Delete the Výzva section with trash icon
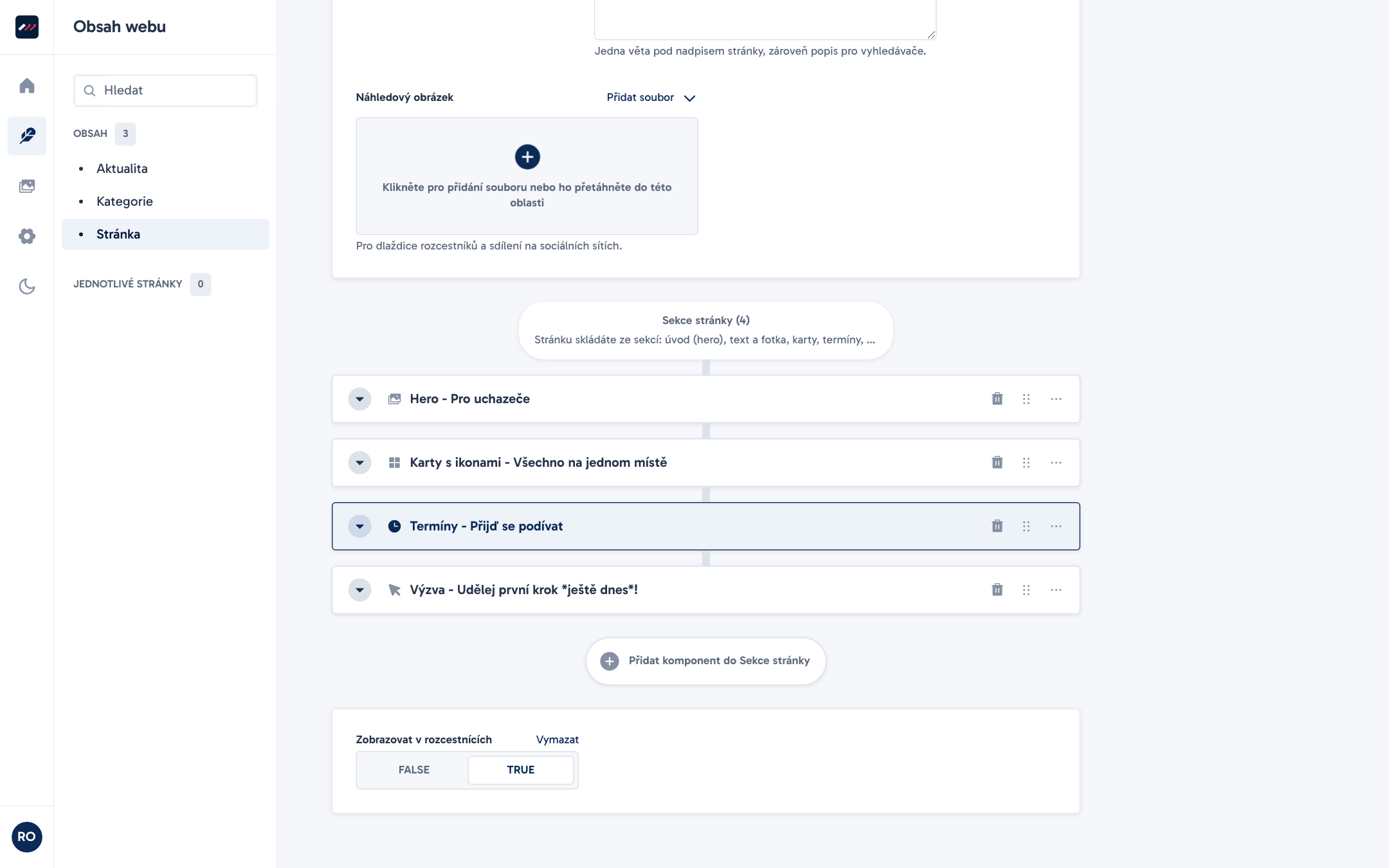The height and width of the screenshot is (868, 1389). coord(997,590)
